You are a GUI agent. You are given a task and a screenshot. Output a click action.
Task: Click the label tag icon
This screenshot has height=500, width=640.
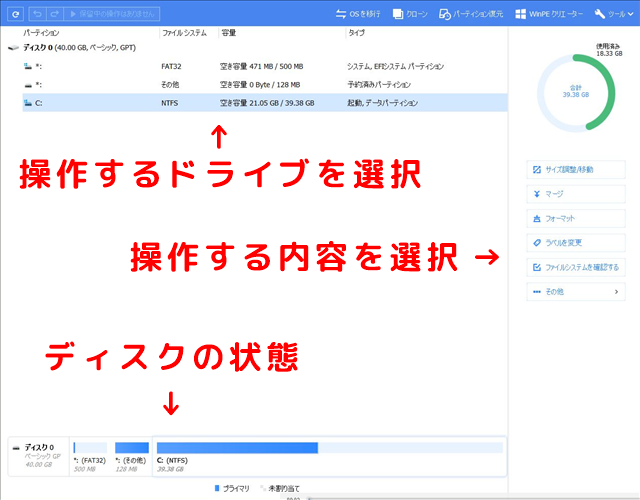click(537, 242)
